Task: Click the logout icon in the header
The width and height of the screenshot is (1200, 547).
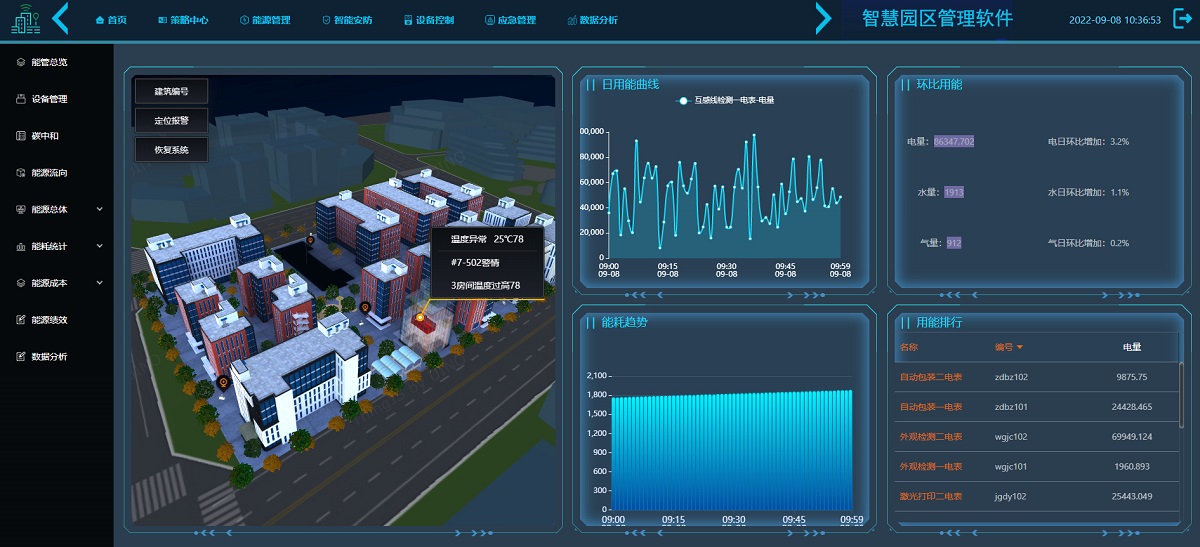Action: (1183, 19)
